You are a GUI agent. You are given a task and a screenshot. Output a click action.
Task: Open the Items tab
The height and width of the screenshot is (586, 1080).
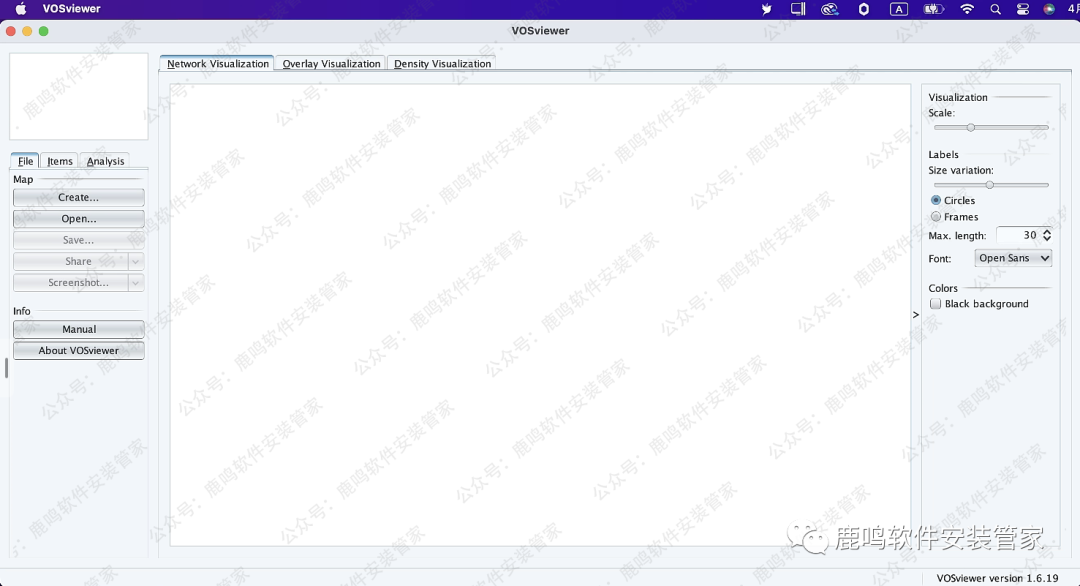(60, 161)
